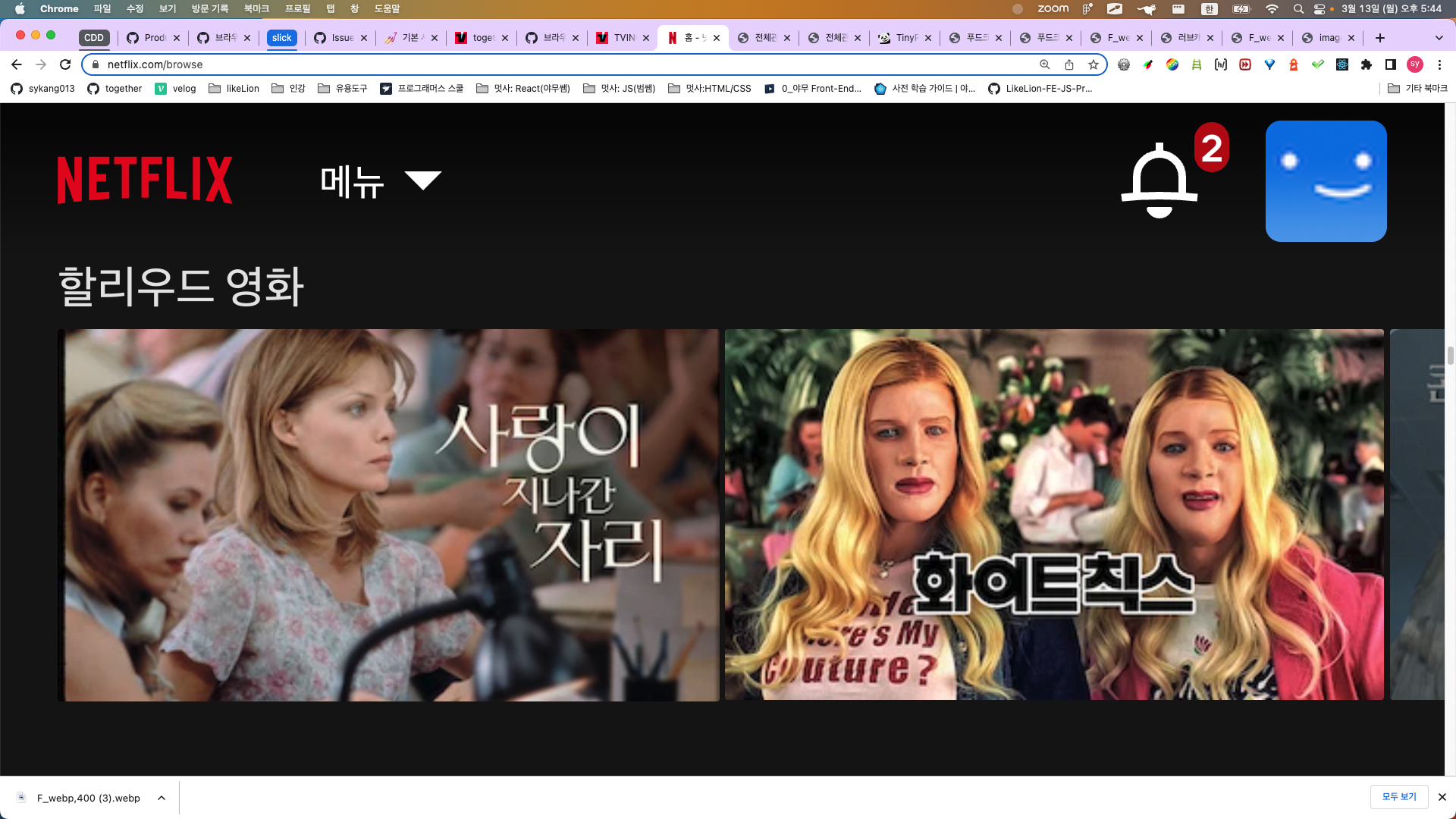Open the tab search chevron

tap(1439, 38)
